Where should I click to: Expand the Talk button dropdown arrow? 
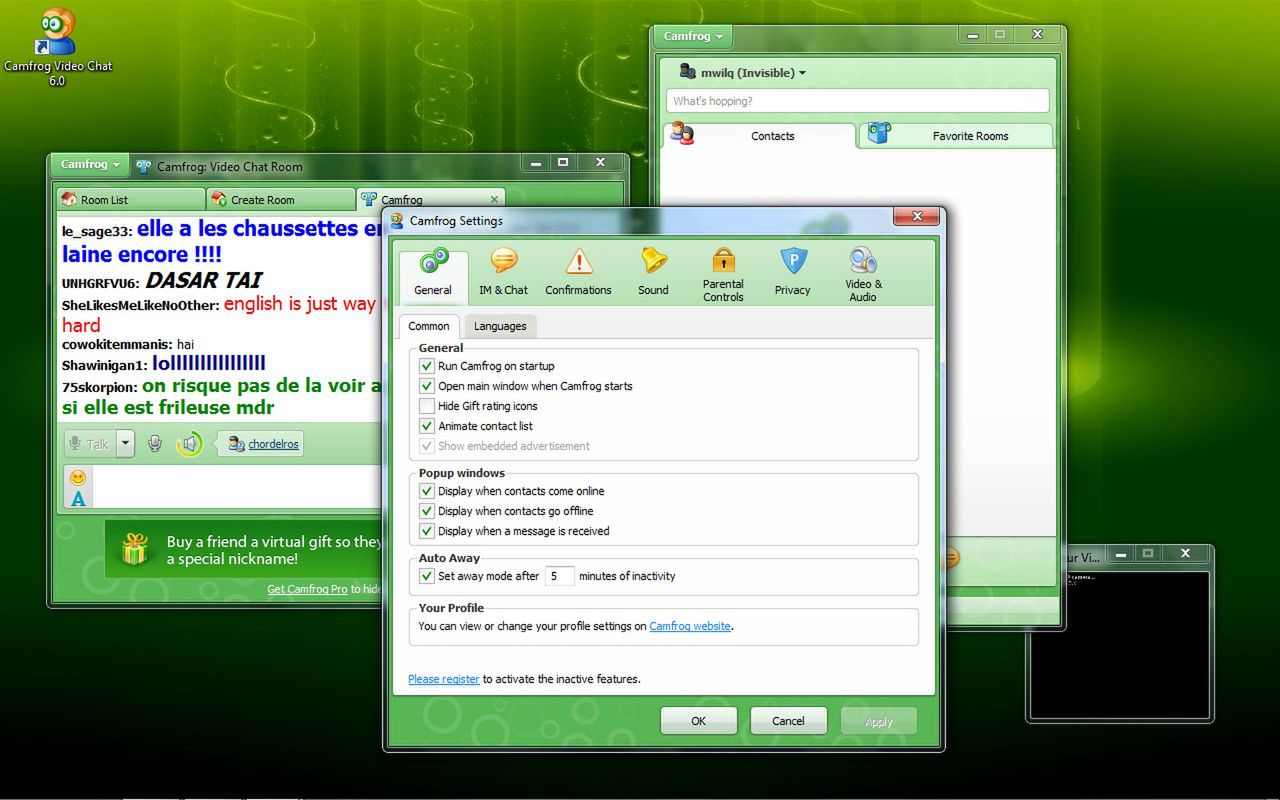(125, 444)
